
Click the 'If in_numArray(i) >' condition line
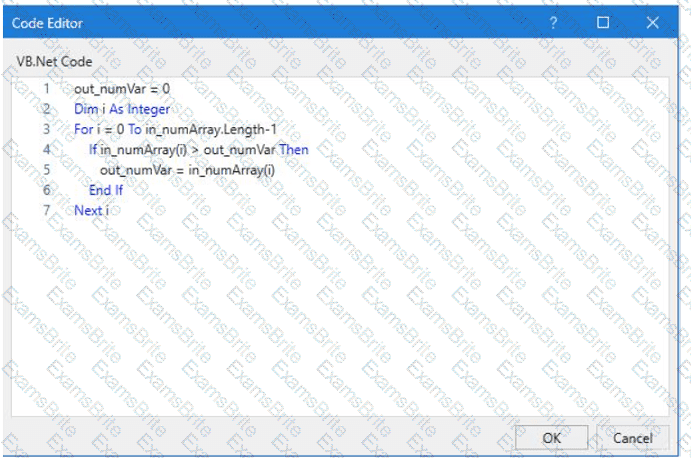[x=198, y=150]
